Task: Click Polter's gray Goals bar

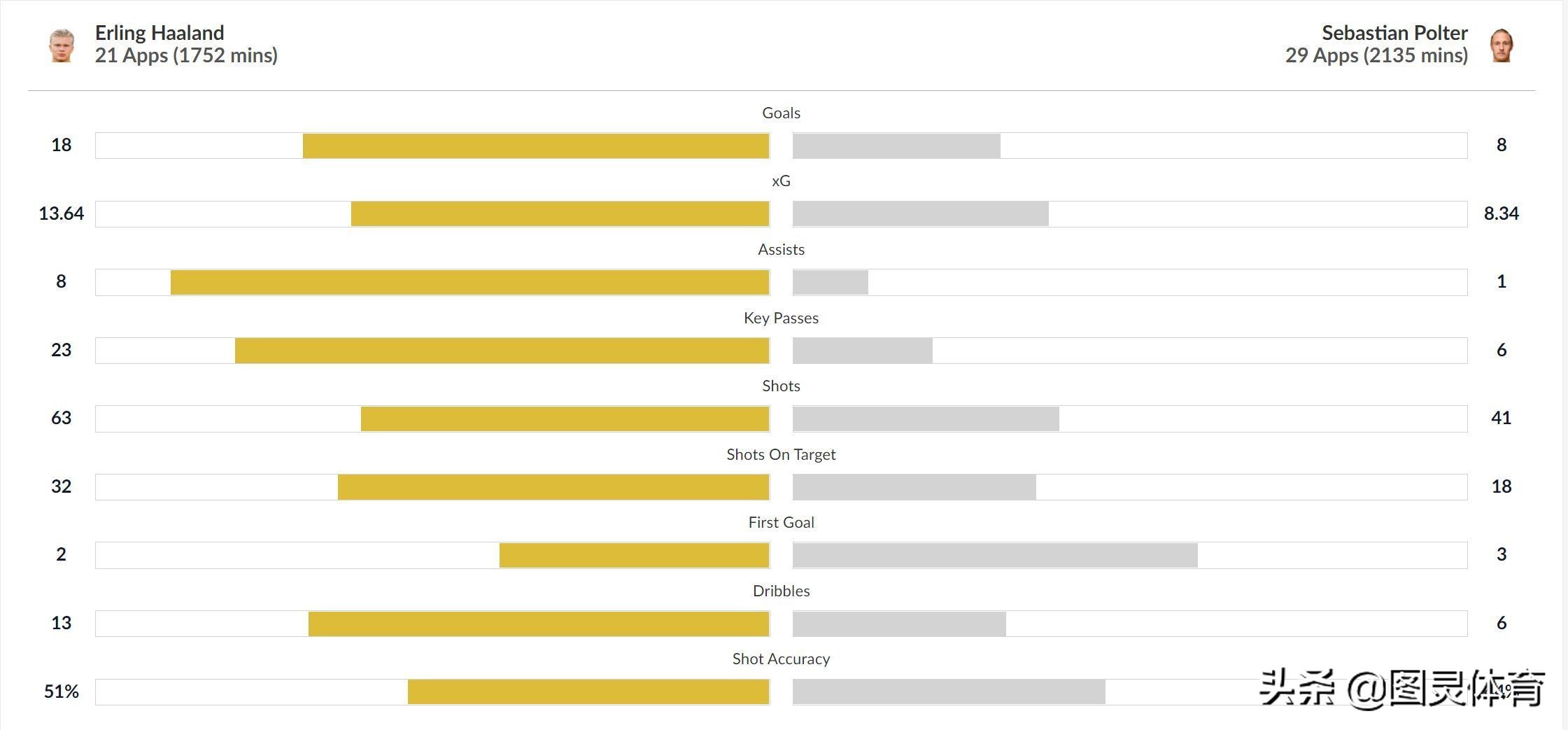Action: coord(896,146)
